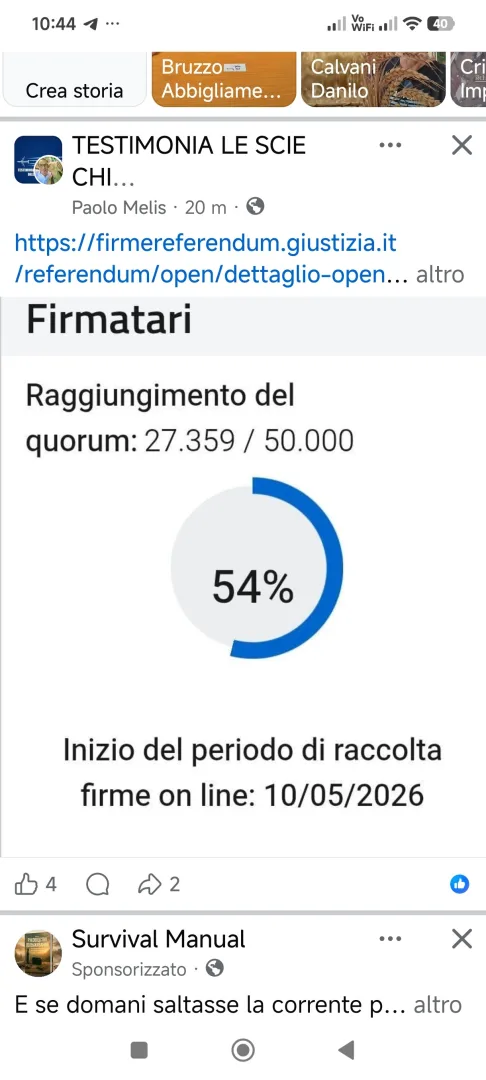Share the referendum post via arrow icon
The width and height of the screenshot is (486, 1080).
(x=149, y=884)
